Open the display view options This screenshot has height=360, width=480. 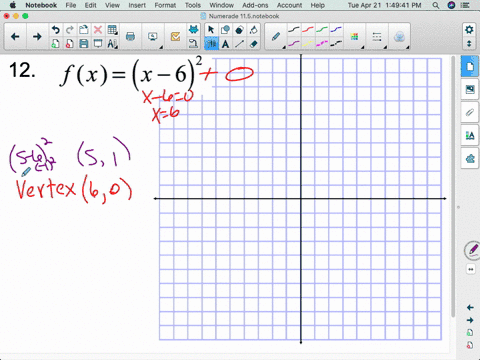click(x=153, y=37)
